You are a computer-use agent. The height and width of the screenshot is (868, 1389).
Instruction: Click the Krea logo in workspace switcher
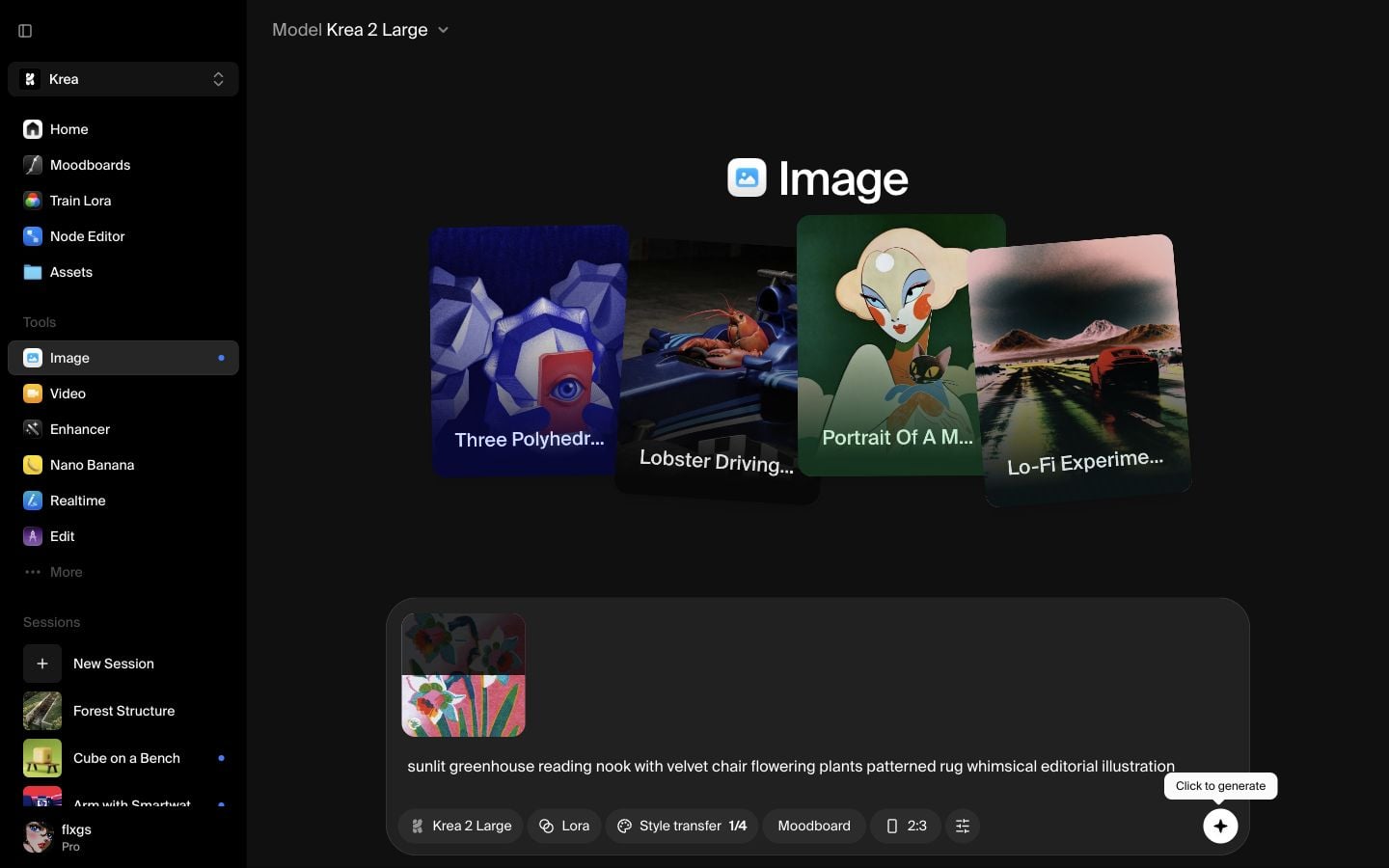pos(30,79)
